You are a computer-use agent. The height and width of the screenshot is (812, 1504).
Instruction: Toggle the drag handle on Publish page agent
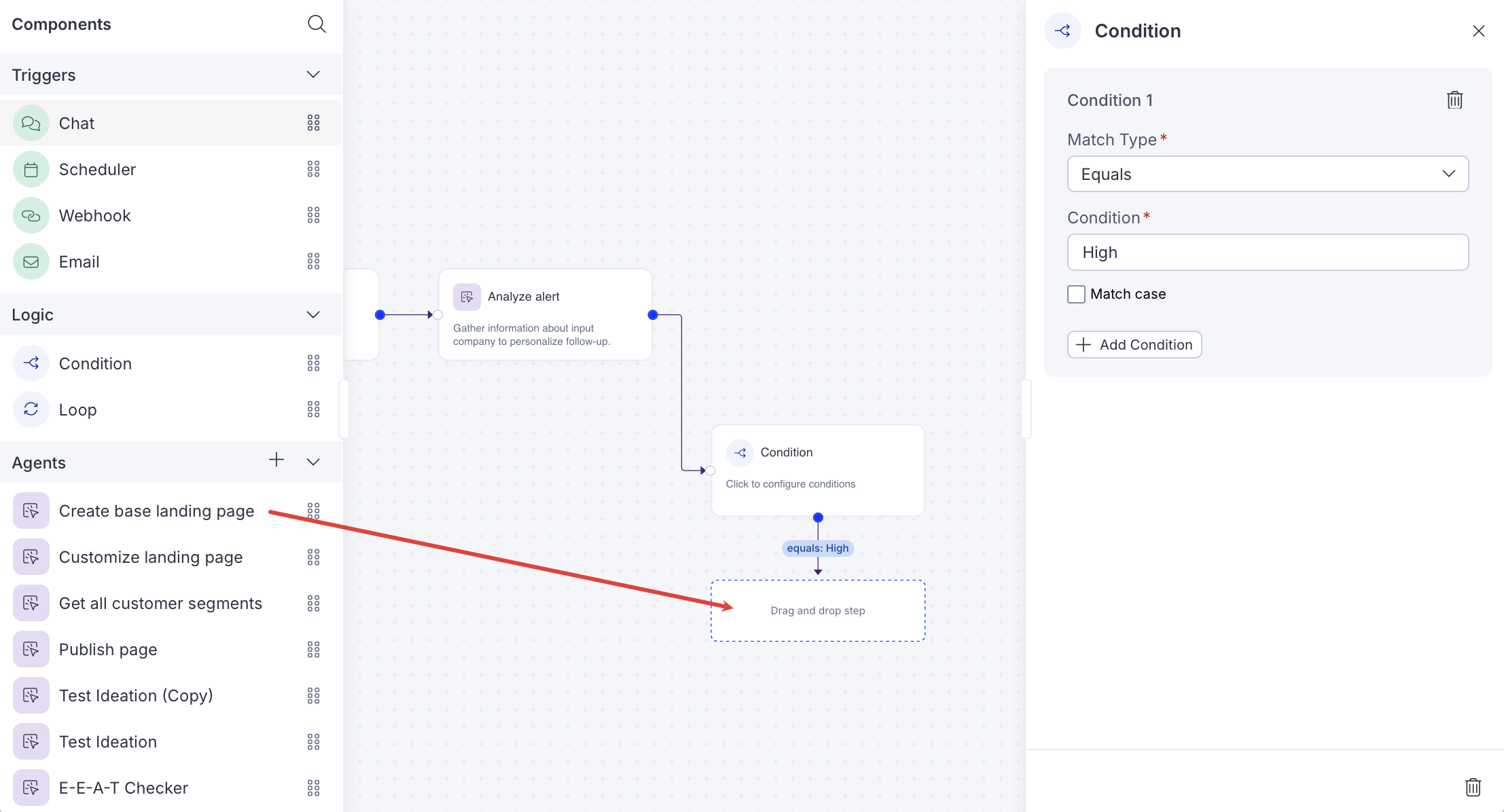314,649
